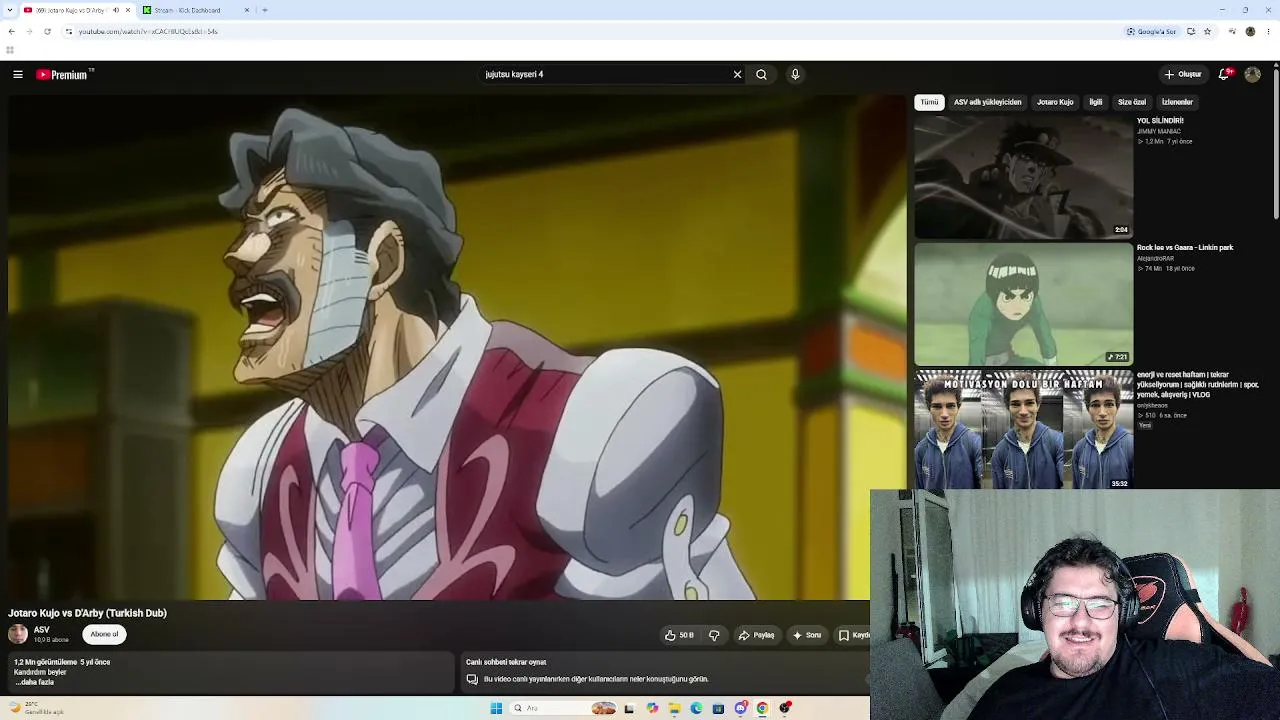Click the video title 'Jotaro Kujo vs D'Arby (Turkish Dub)'
The width and height of the screenshot is (1280, 720).
[x=87, y=613]
